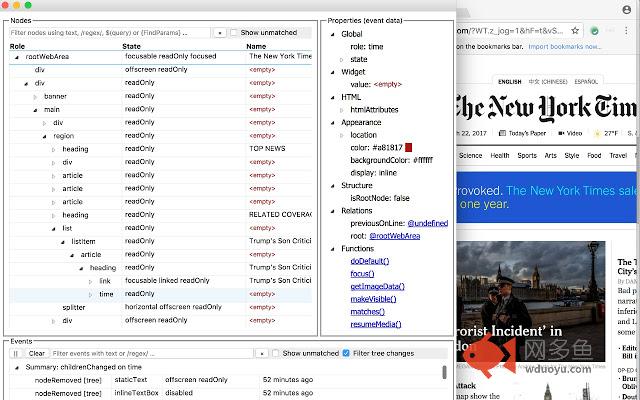Enable Show unmatched in the Nodes panel

coord(234,32)
